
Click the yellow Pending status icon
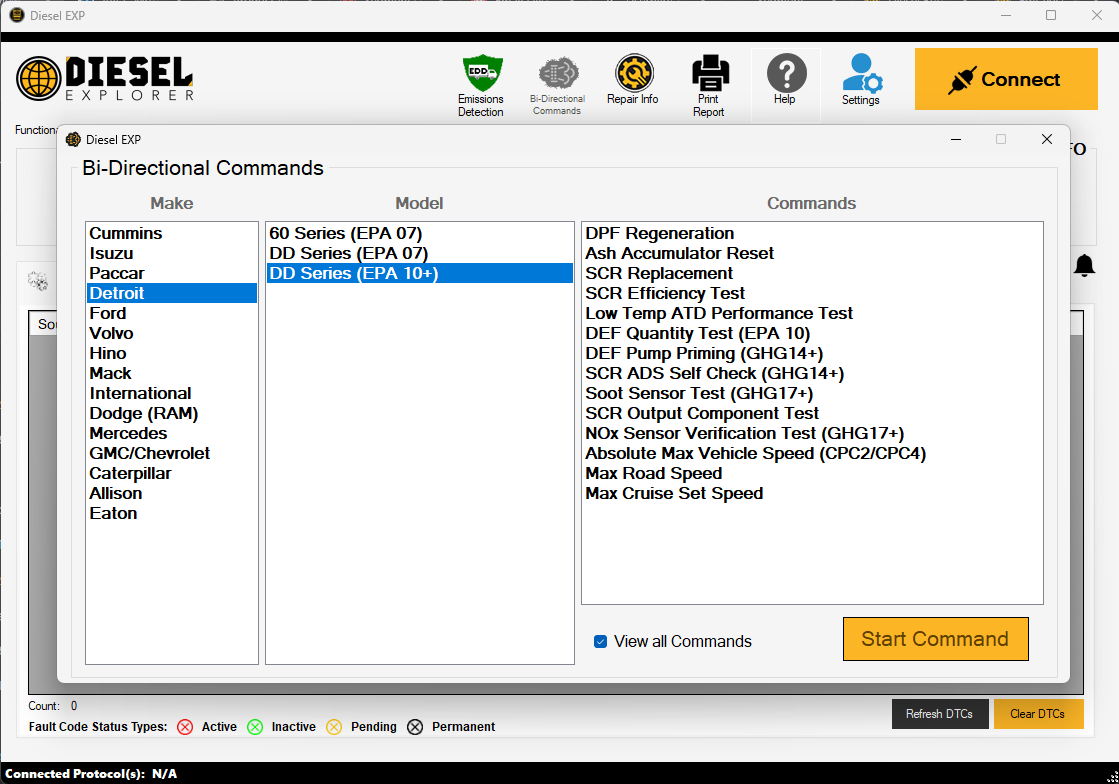334,727
